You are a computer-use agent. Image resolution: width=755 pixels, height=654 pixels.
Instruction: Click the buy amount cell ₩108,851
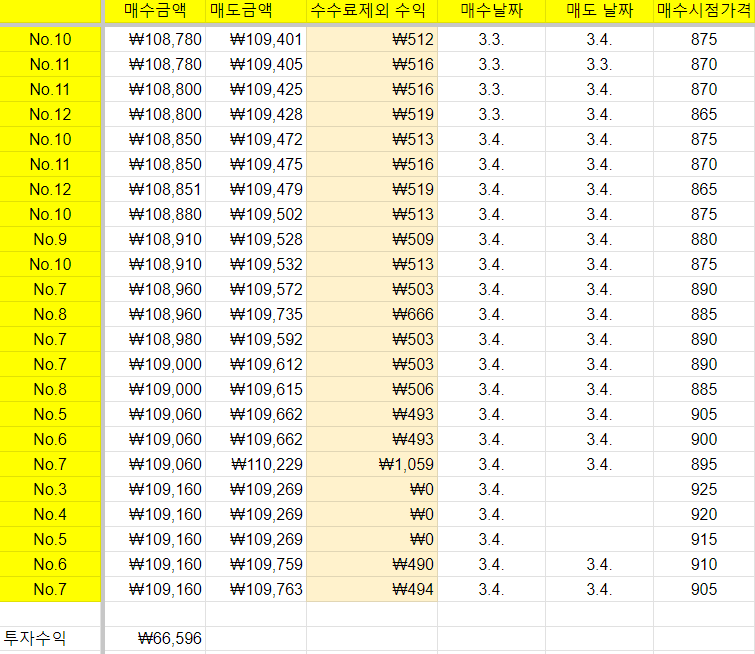pos(155,190)
